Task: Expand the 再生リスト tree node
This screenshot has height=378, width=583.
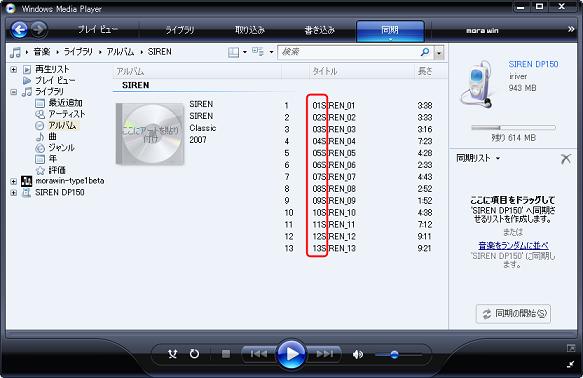Action: [13, 70]
